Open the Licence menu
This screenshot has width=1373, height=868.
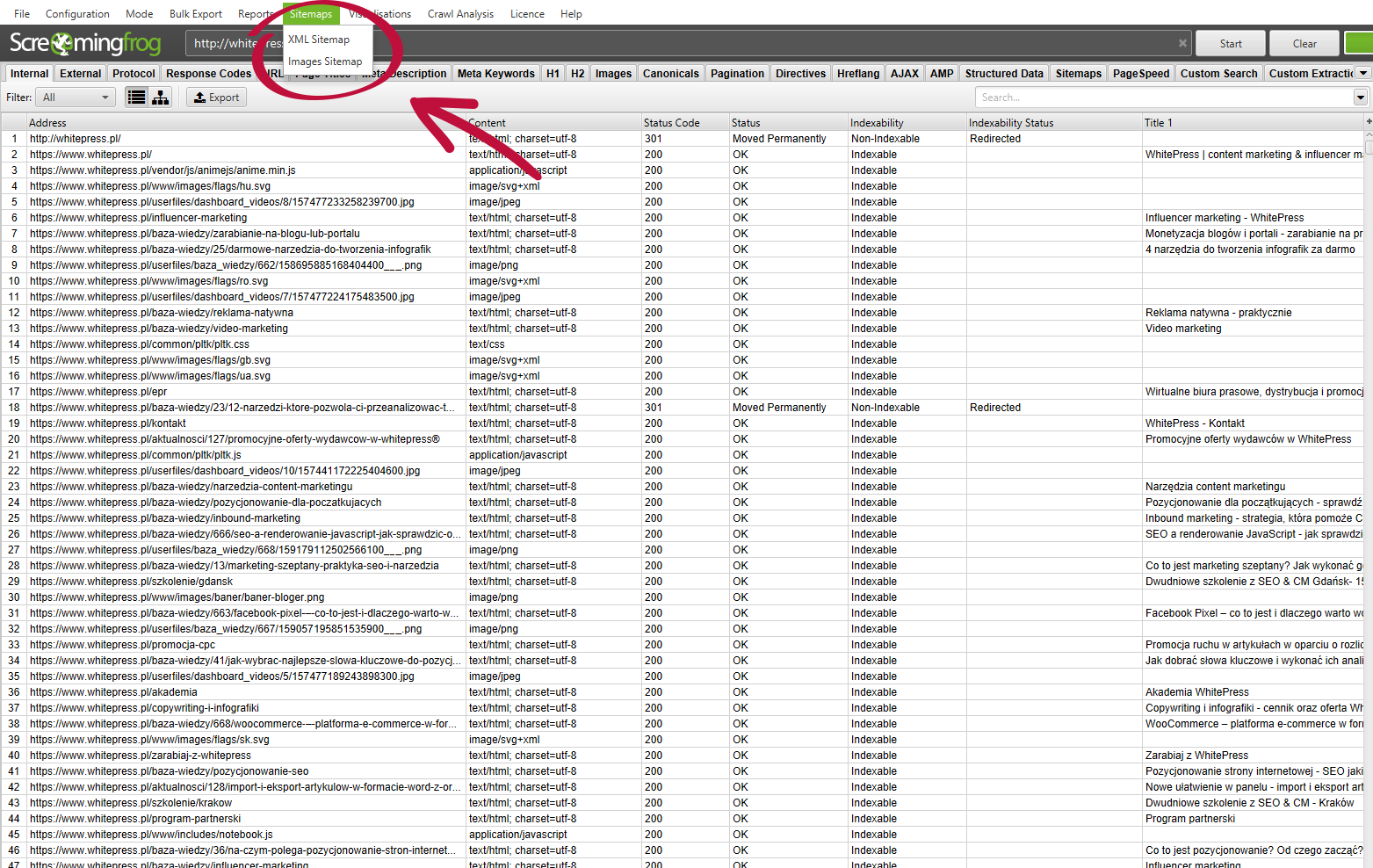pyautogui.click(x=527, y=13)
